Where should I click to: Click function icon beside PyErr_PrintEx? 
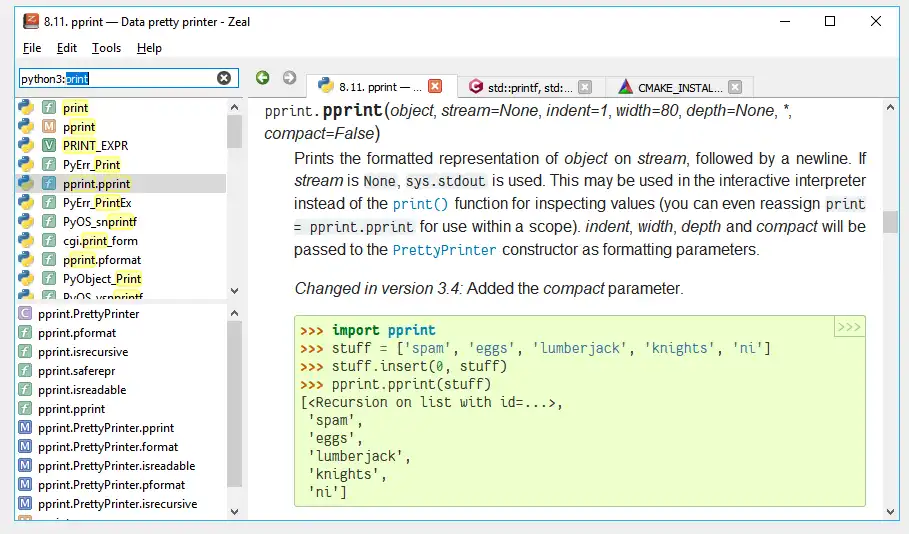[49, 202]
